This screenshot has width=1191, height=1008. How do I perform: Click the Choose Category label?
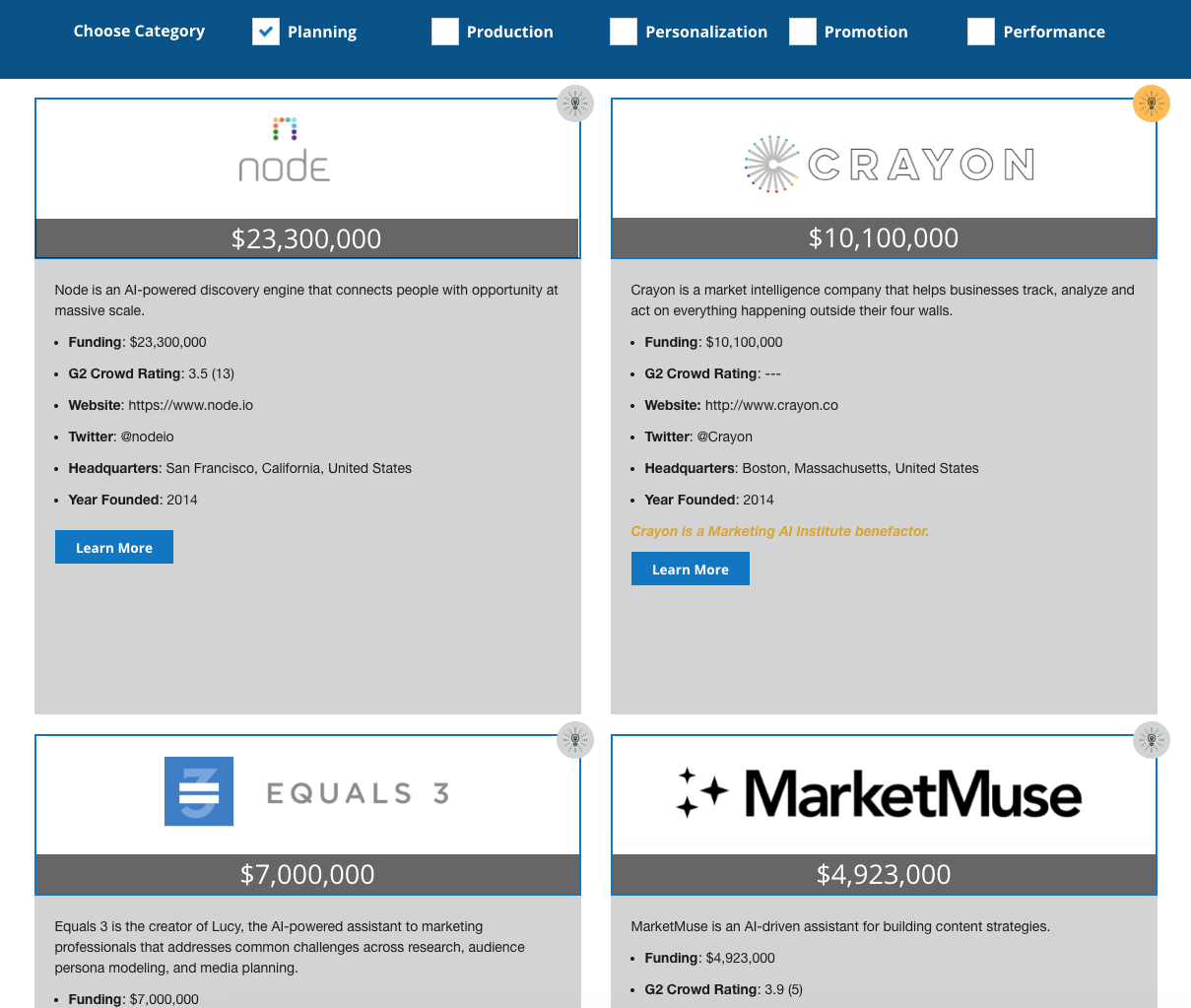pyautogui.click(x=139, y=31)
